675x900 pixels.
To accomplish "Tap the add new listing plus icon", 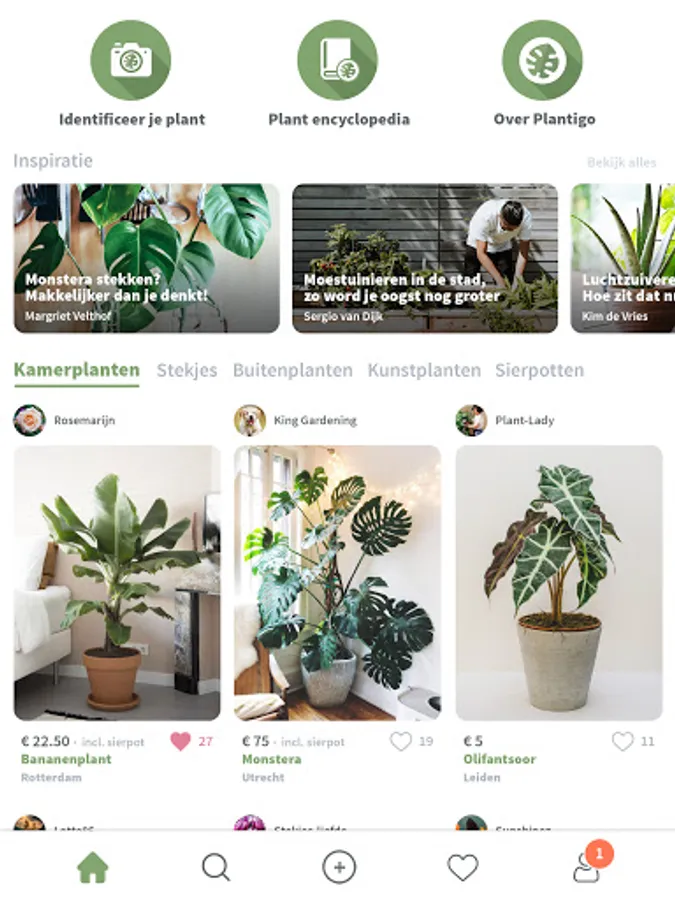I will [339, 867].
